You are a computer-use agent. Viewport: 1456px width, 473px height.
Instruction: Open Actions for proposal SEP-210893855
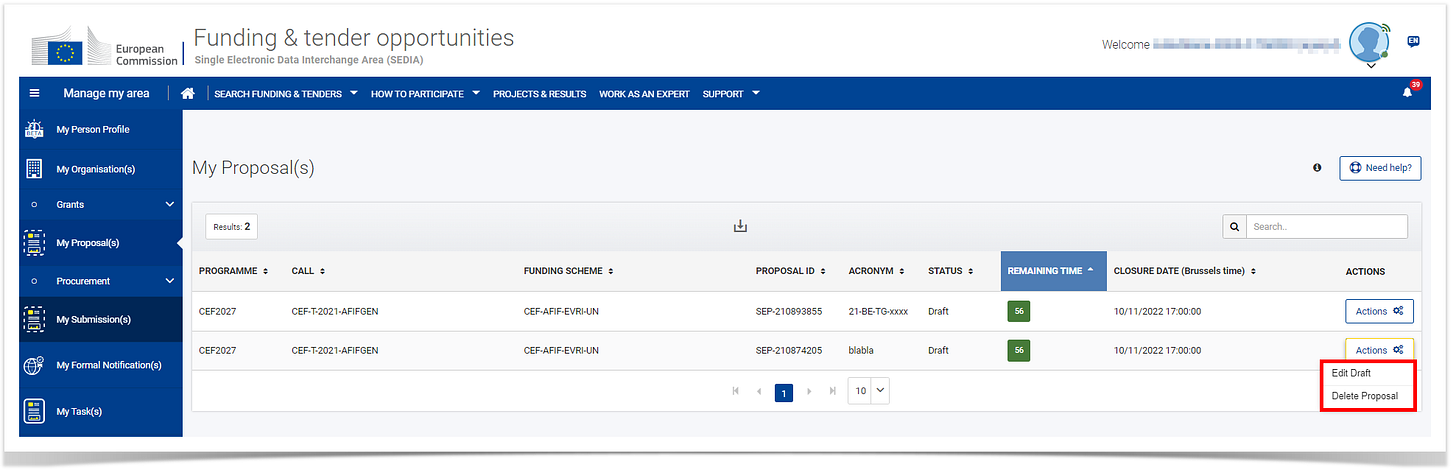click(x=1379, y=311)
